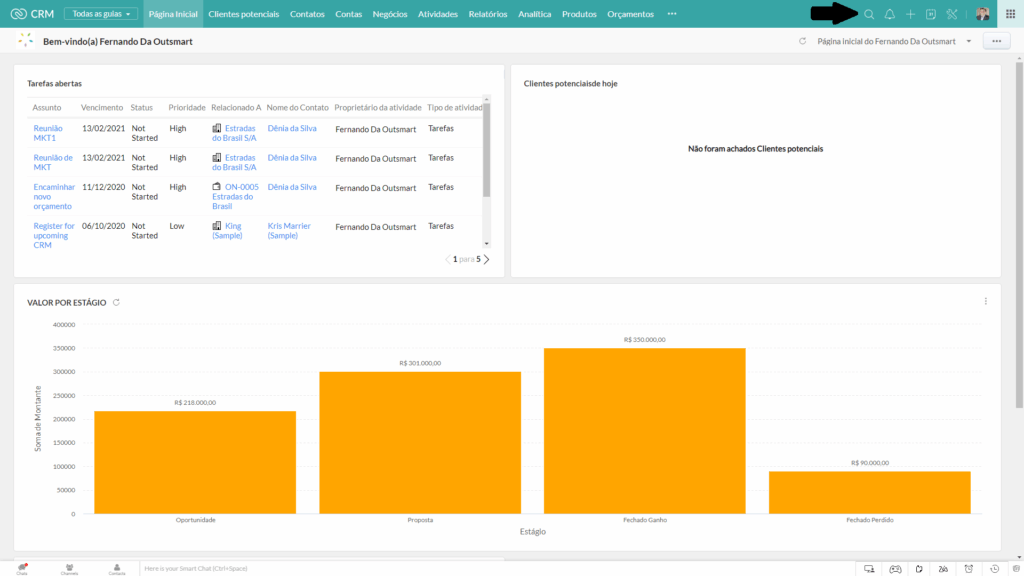Click the plus create-new icon
This screenshot has height=576, width=1024.
(x=910, y=14)
